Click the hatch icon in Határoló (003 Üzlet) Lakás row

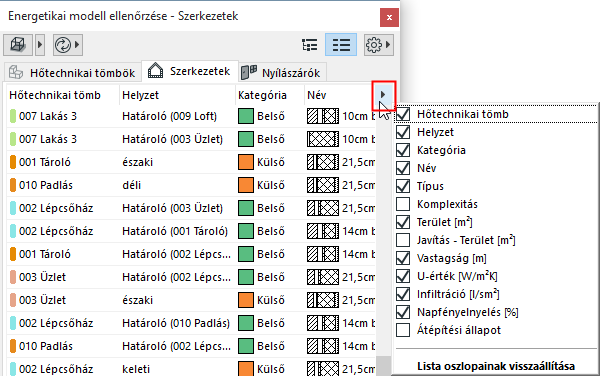[x=323, y=139]
